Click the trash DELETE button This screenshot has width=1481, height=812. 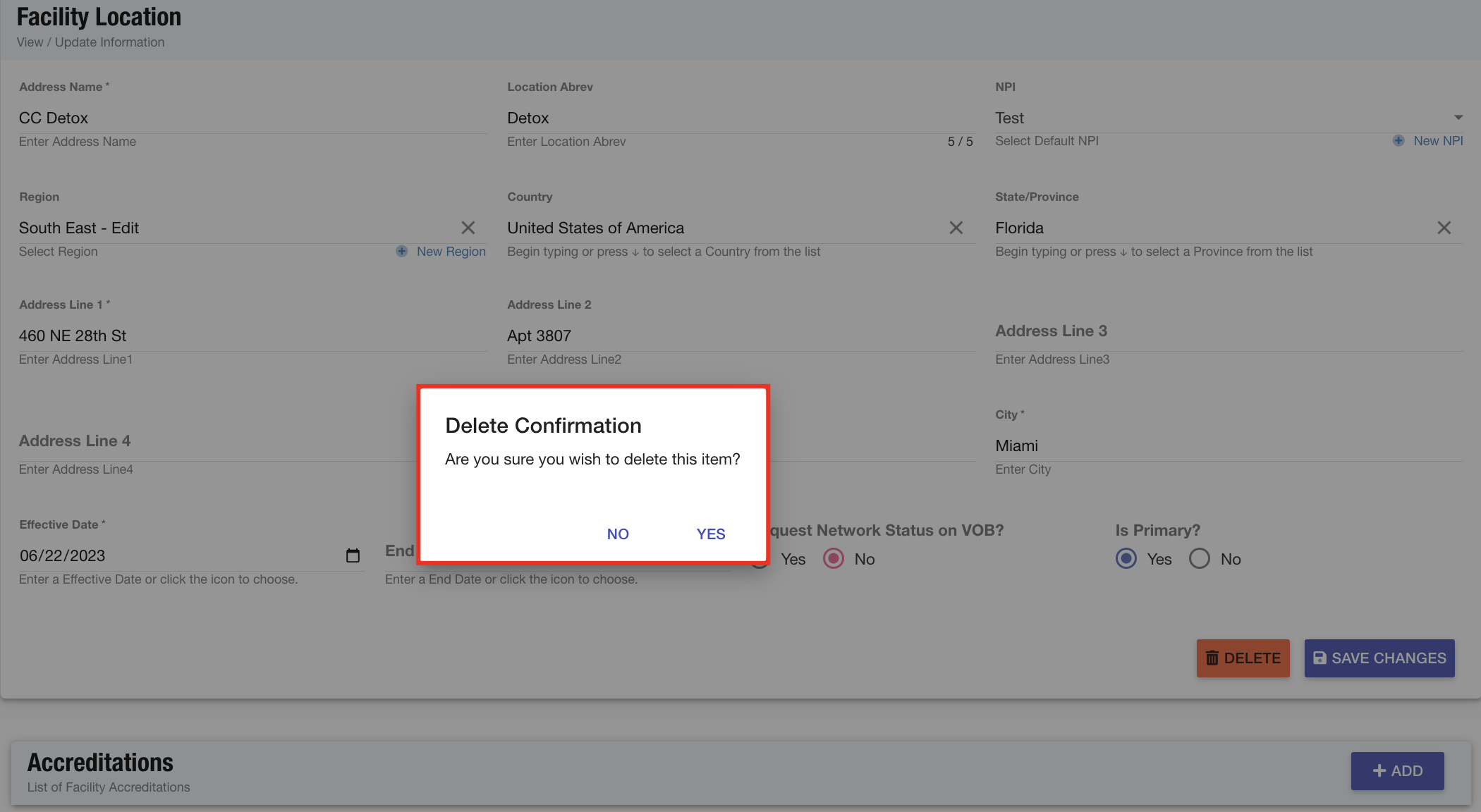pyautogui.click(x=1243, y=658)
